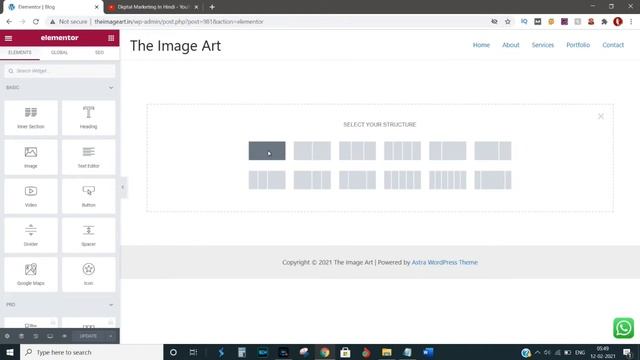Choose the narrow-left wide-right two-column structure
640x360 pixels.
pyautogui.click(x=448, y=151)
